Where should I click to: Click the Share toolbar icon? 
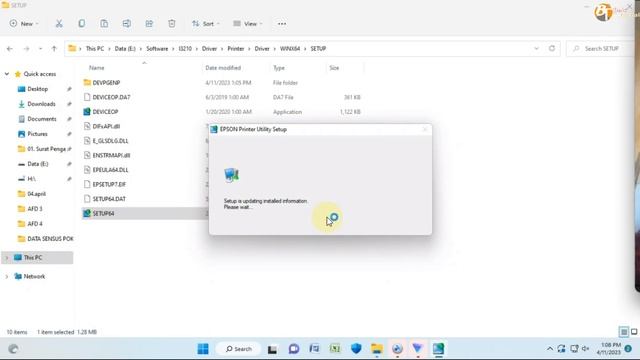(149, 24)
